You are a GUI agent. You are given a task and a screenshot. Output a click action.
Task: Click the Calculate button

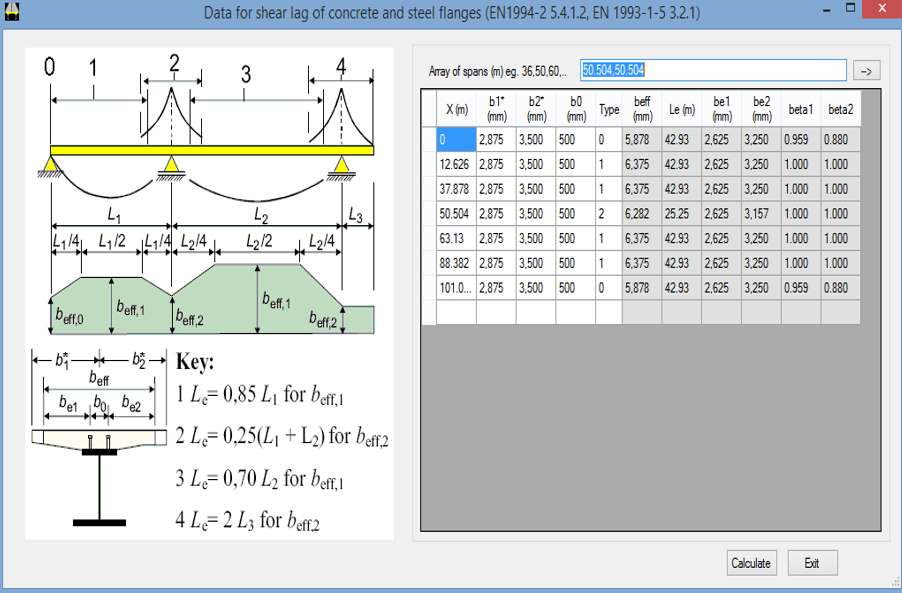751,563
